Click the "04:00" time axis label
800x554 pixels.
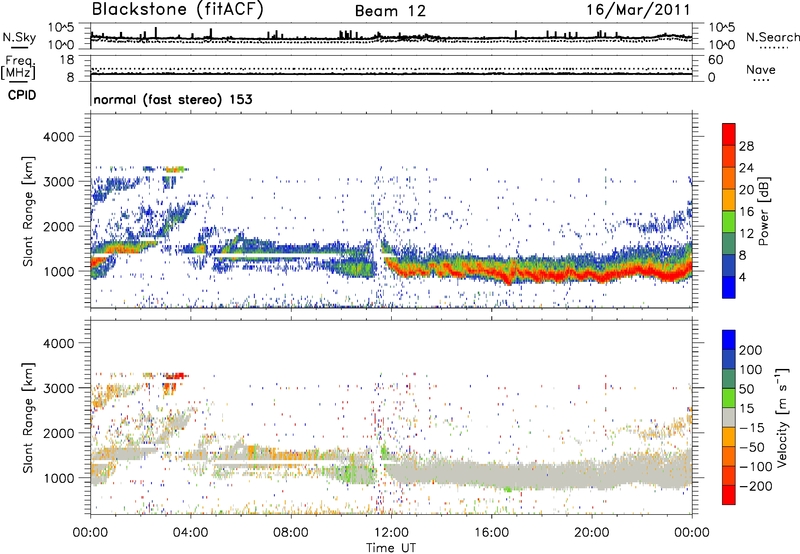(190, 533)
